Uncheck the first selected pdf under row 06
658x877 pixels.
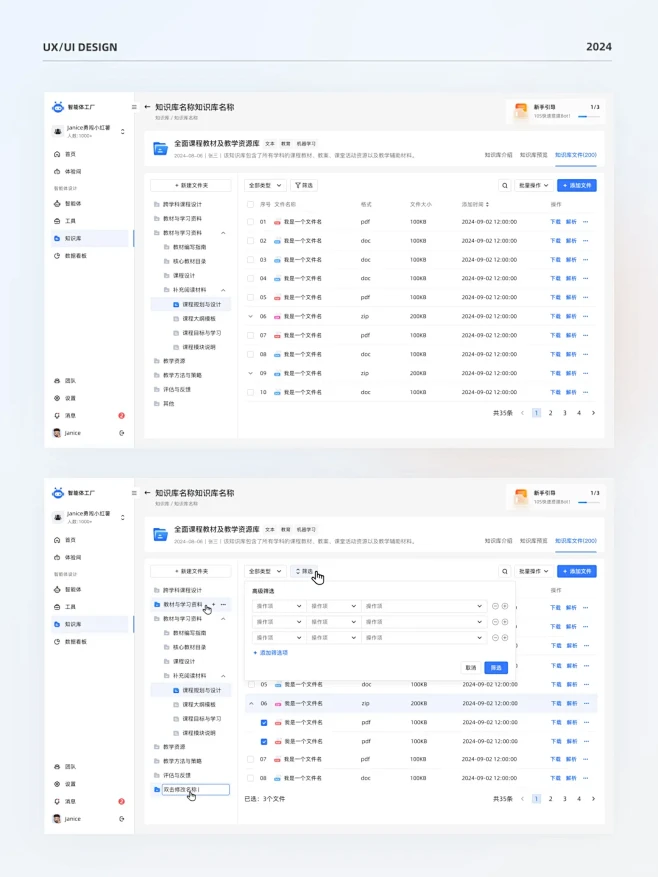pyautogui.click(x=264, y=722)
